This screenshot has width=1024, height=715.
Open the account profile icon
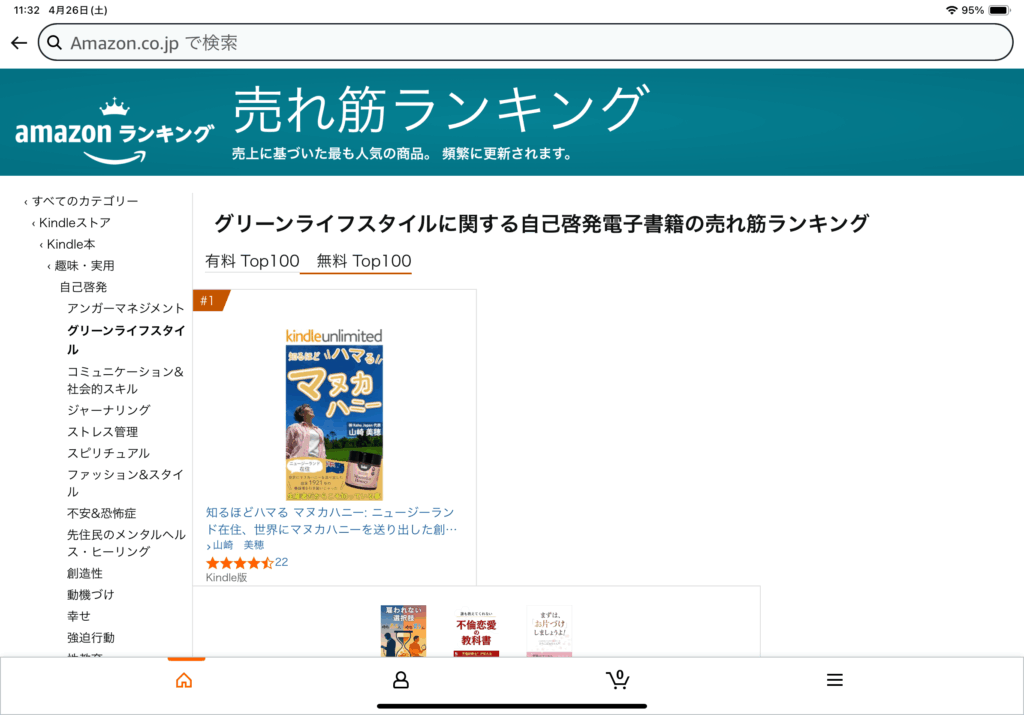[x=401, y=680]
